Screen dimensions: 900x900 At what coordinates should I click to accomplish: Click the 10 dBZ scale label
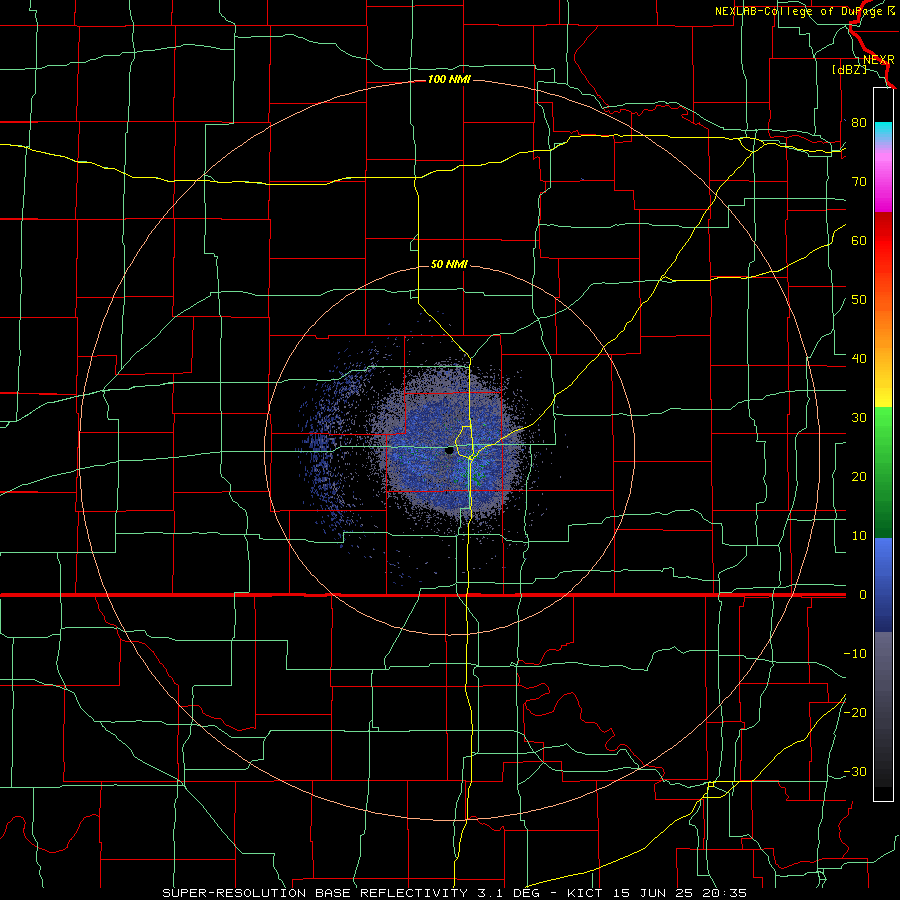(x=859, y=536)
